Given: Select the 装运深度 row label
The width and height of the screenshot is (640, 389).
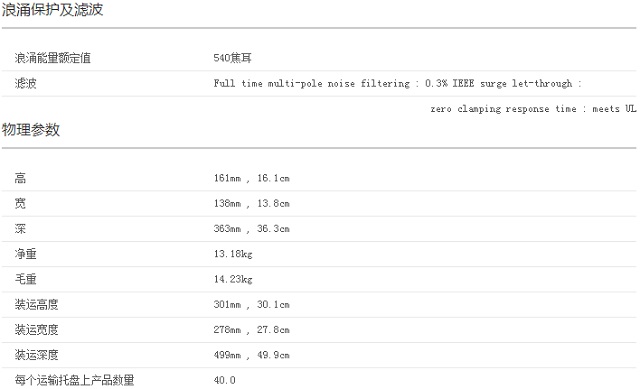Looking at the screenshot, I should coord(37,355).
